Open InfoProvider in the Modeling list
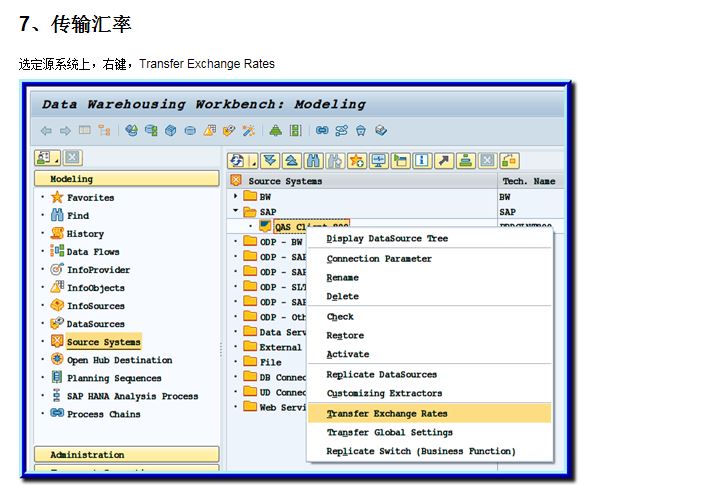This screenshot has width=706, height=499. coord(98,270)
